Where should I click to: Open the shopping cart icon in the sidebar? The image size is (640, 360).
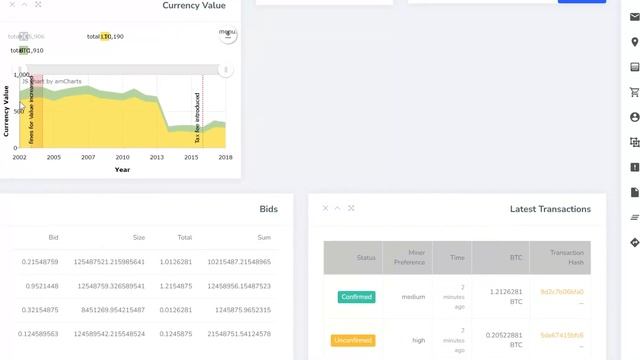(x=635, y=92)
